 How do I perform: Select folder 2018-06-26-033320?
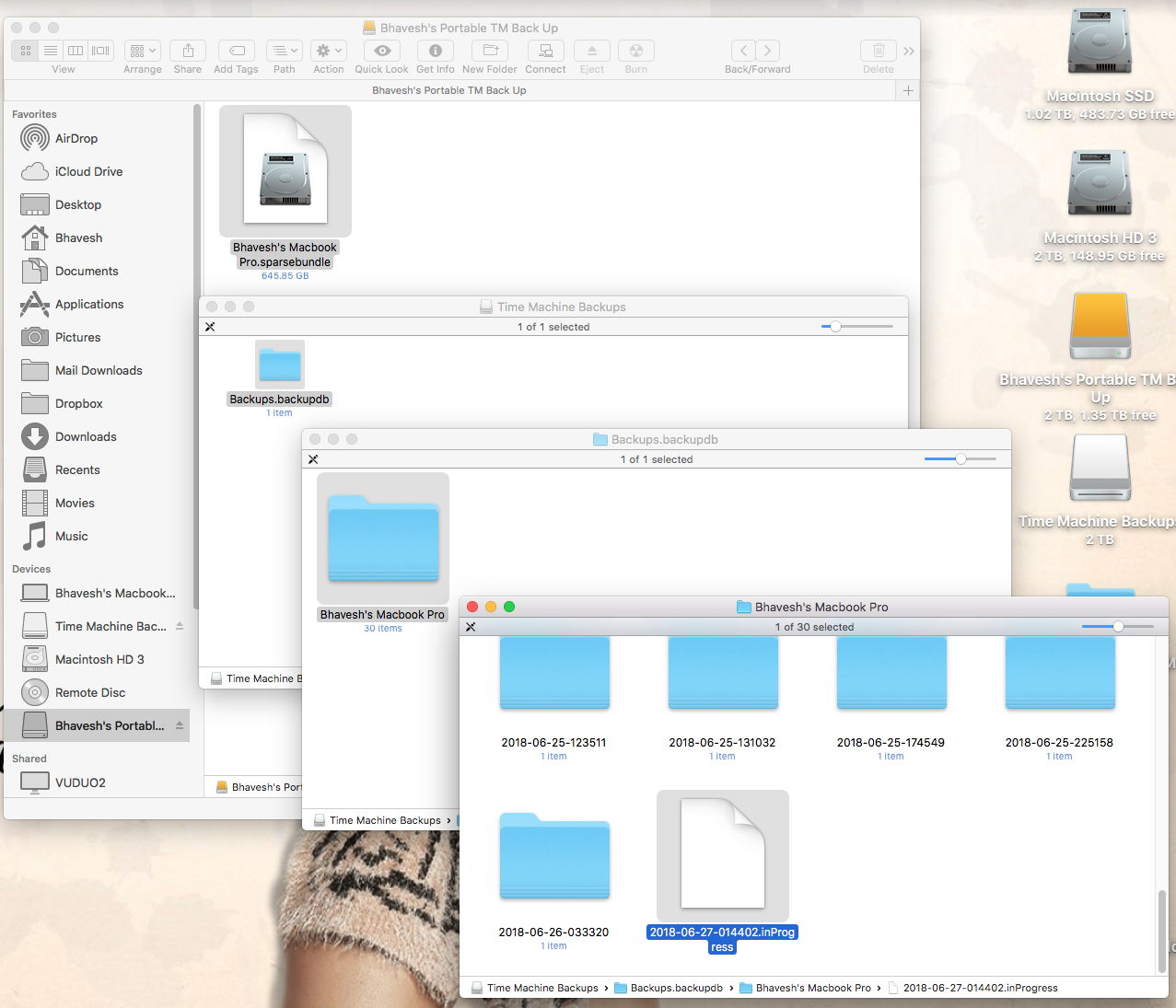[x=554, y=856]
